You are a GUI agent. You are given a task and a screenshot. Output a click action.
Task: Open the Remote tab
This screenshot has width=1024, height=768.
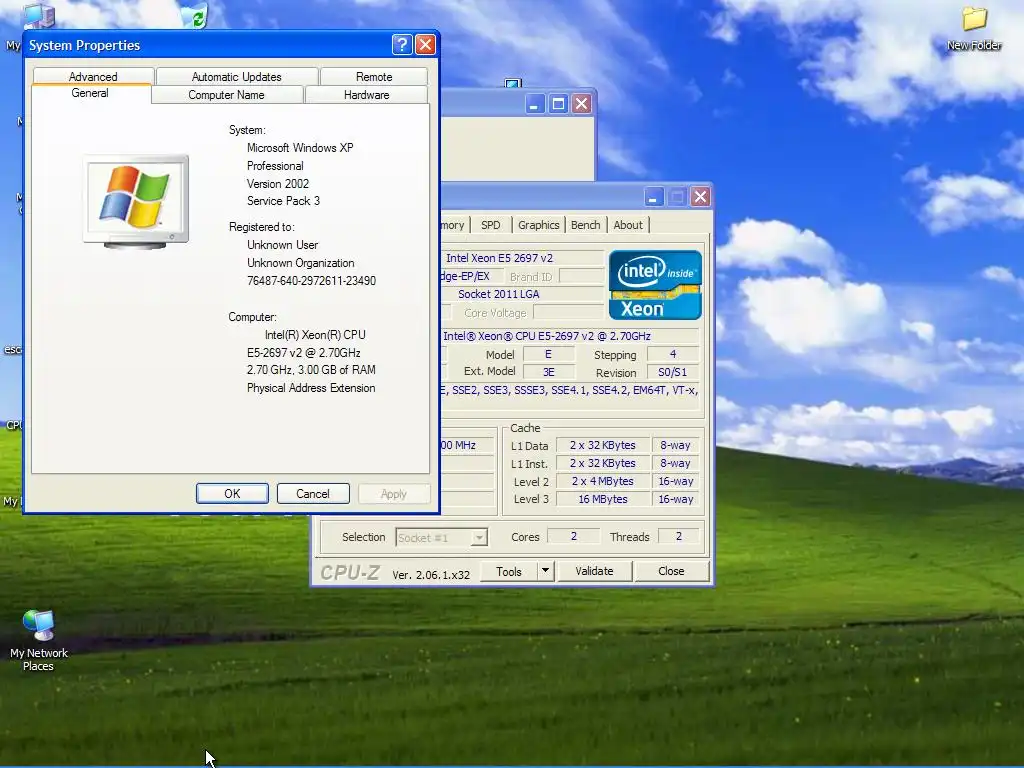click(x=374, y=76)
